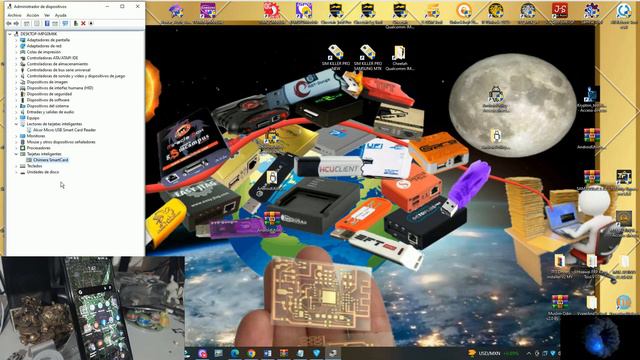Open the red gear icon in top row
Viewport: 640px width, 360px height.
pyautogui.click(x=272, y=11)
